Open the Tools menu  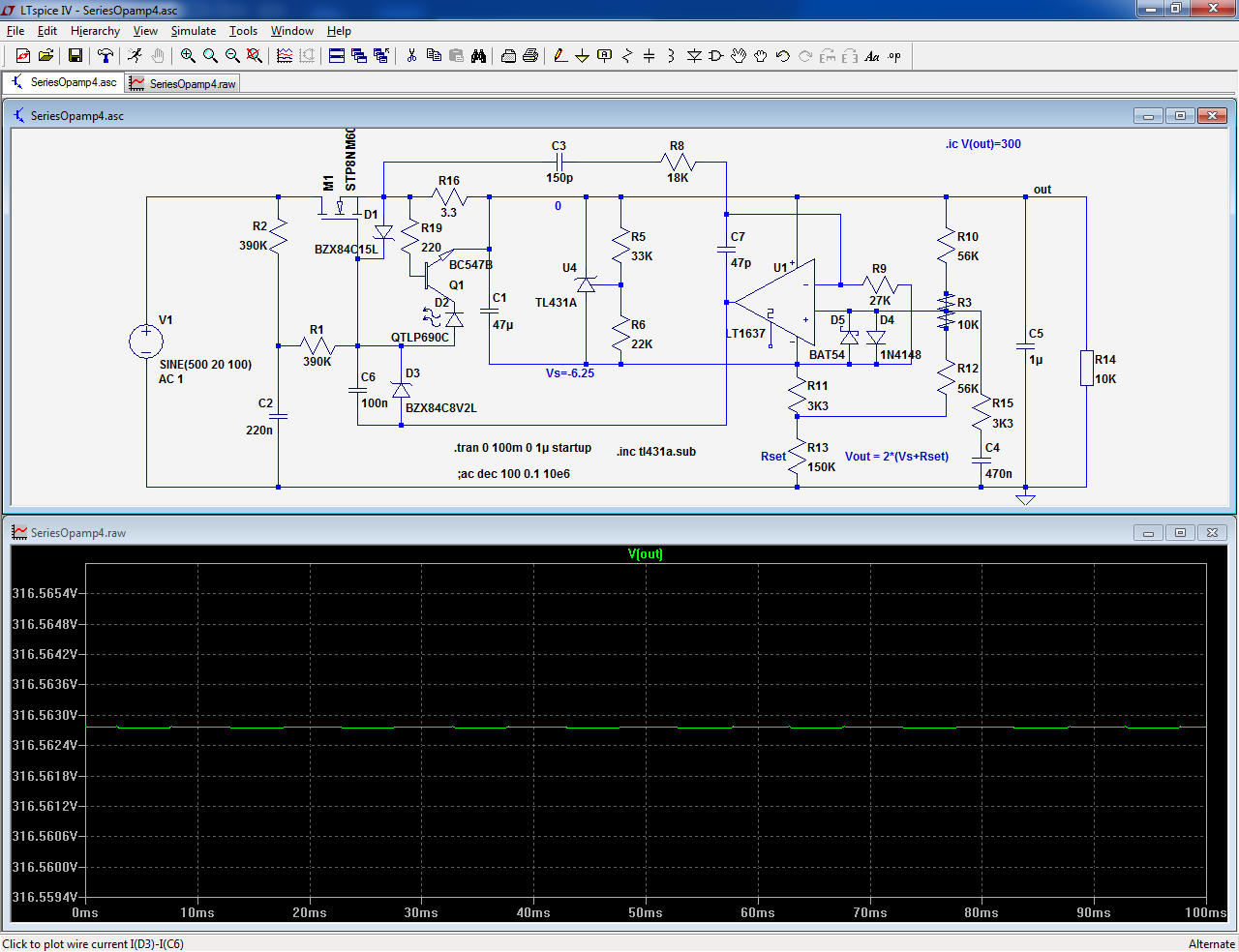243,31
